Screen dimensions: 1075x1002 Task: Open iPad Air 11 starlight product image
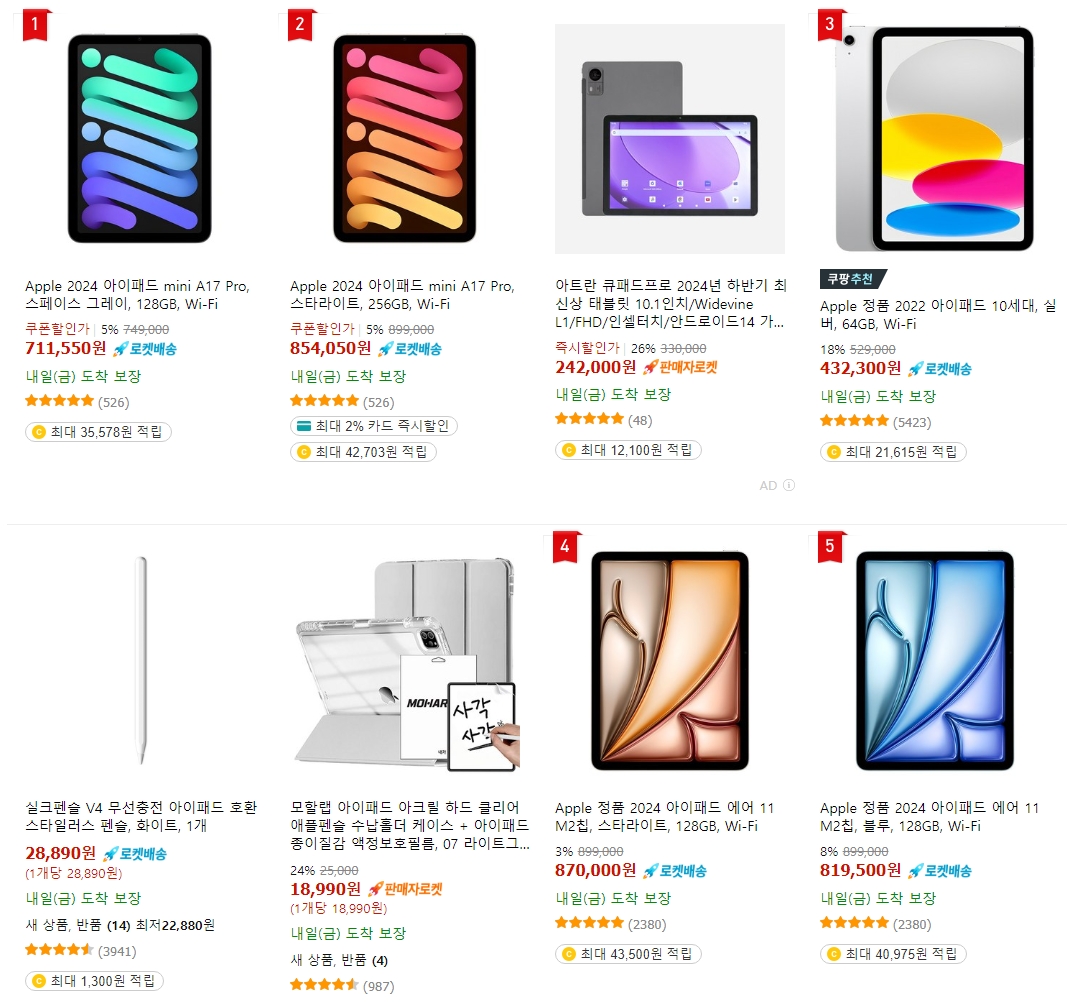coord(670,661)
